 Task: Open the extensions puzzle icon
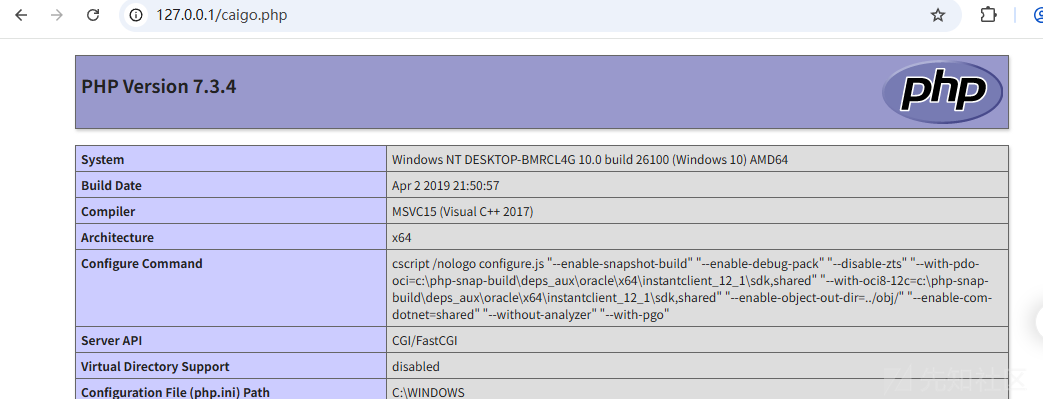click(x=989, y=15)
